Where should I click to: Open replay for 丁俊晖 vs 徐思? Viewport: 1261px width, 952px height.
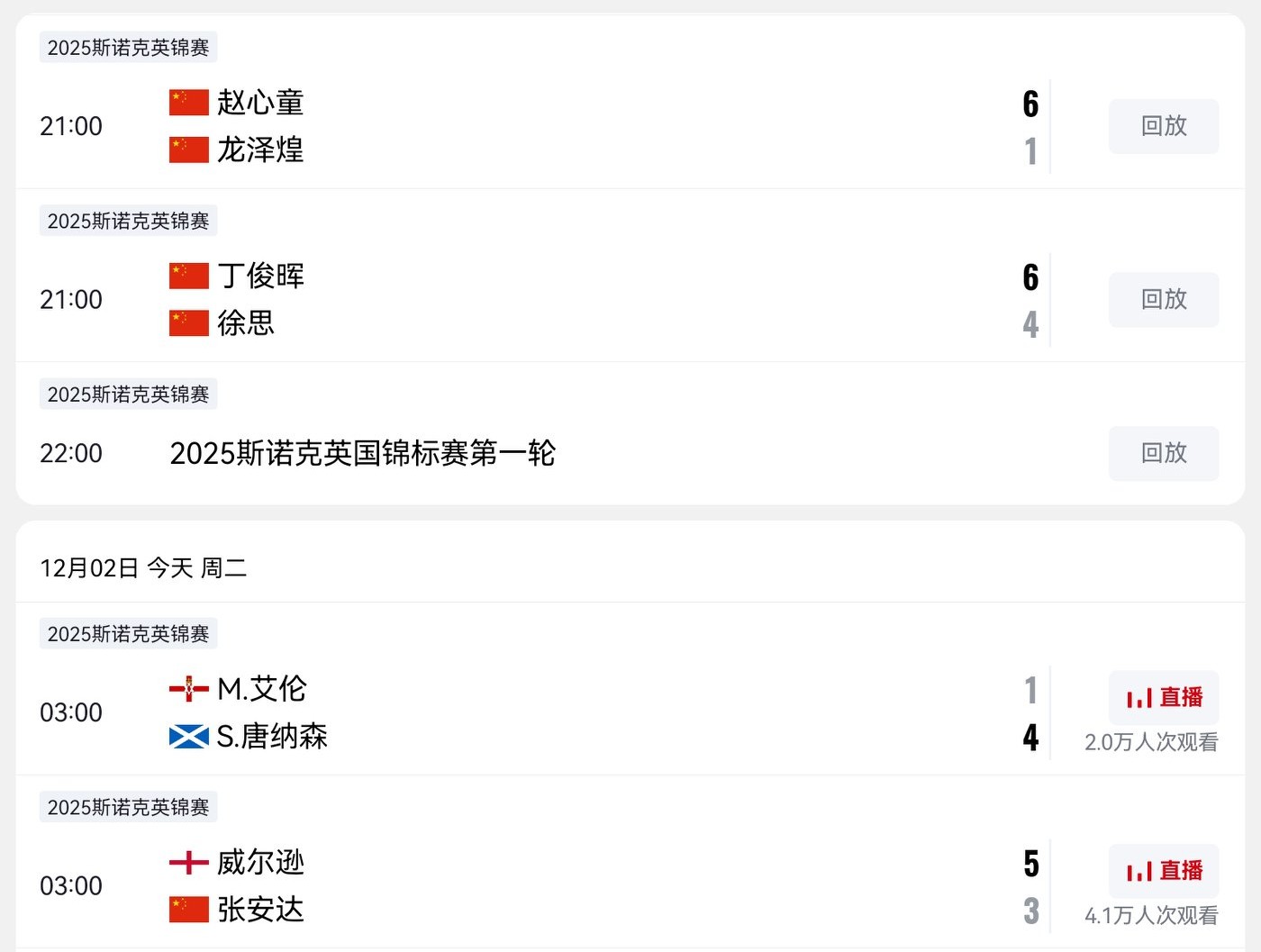(1163, 299)
